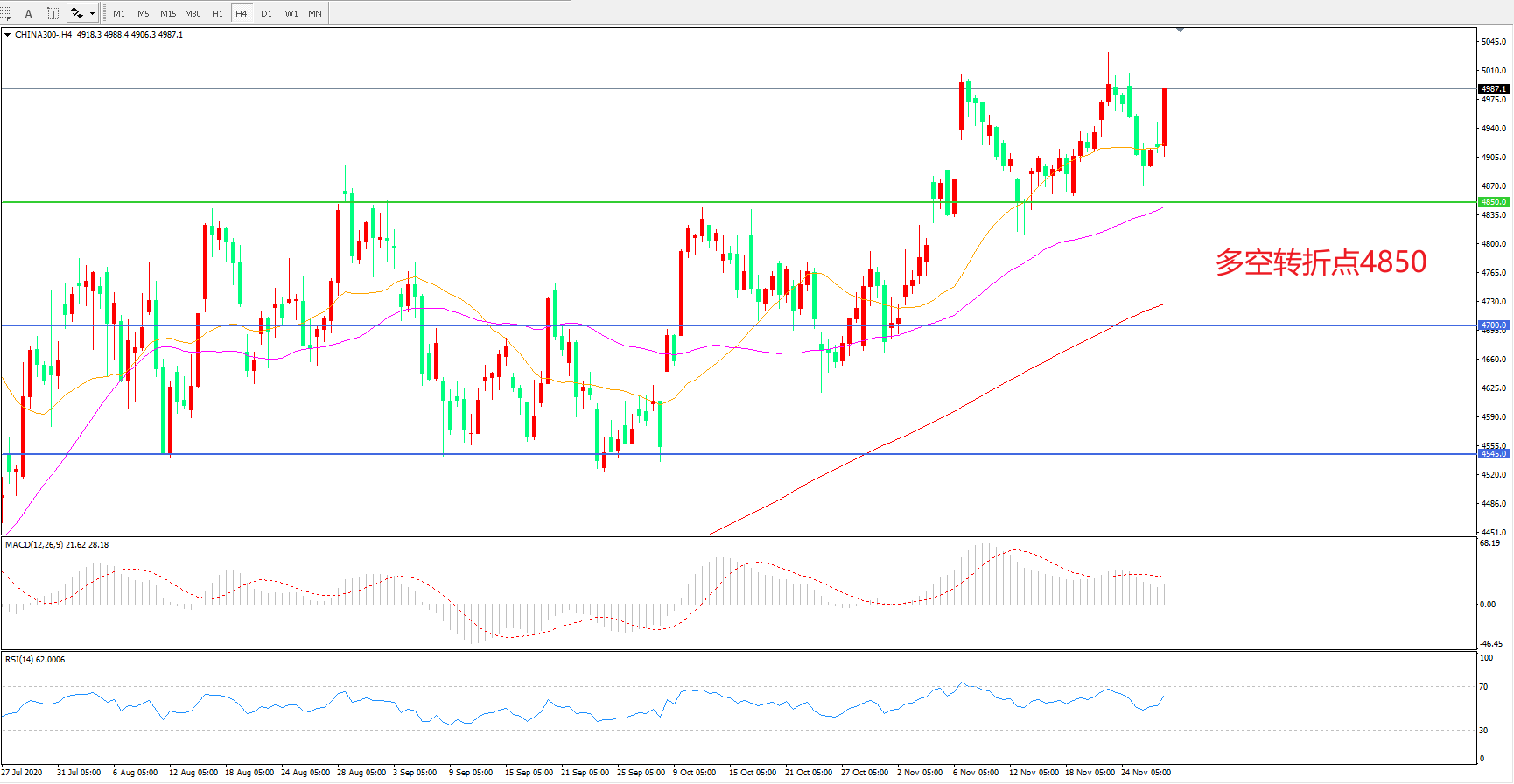Open the arrows tool dropdown arrow

(x=92, y=13)
